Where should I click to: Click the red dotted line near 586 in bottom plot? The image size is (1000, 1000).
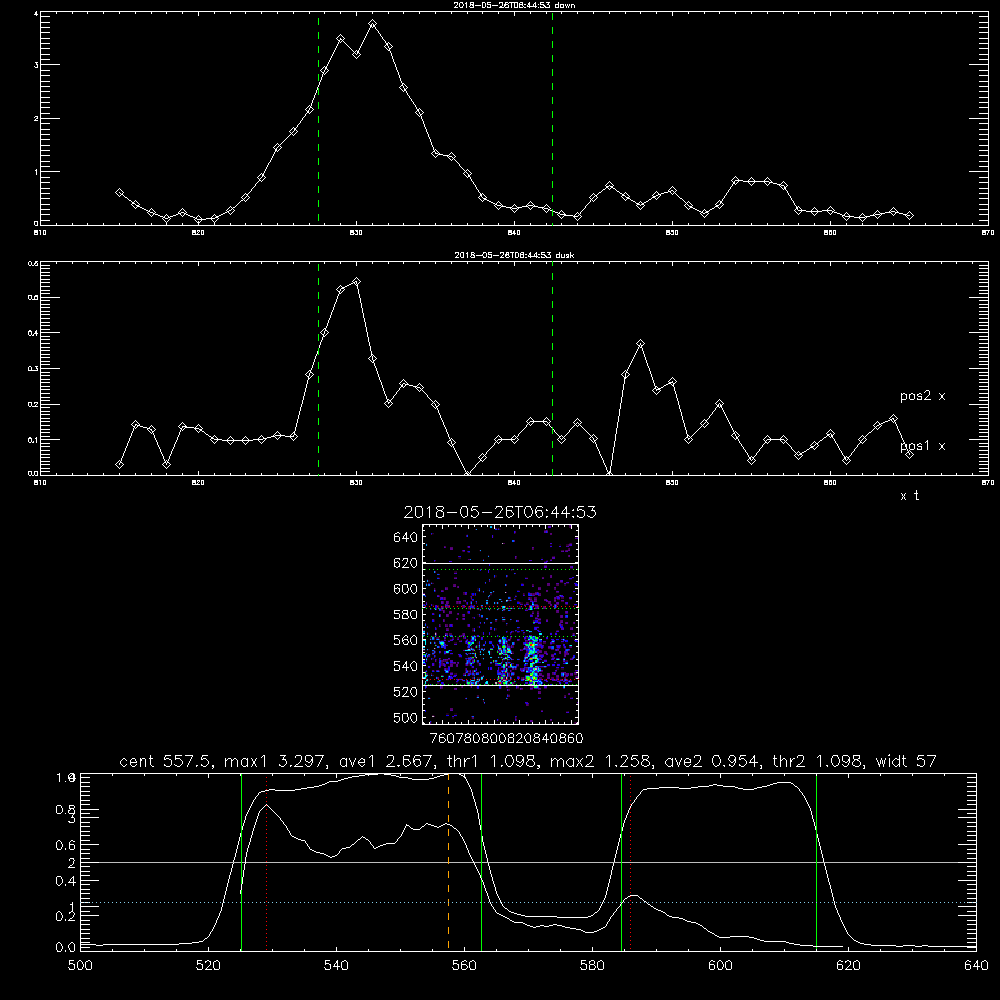click(630, 862)
